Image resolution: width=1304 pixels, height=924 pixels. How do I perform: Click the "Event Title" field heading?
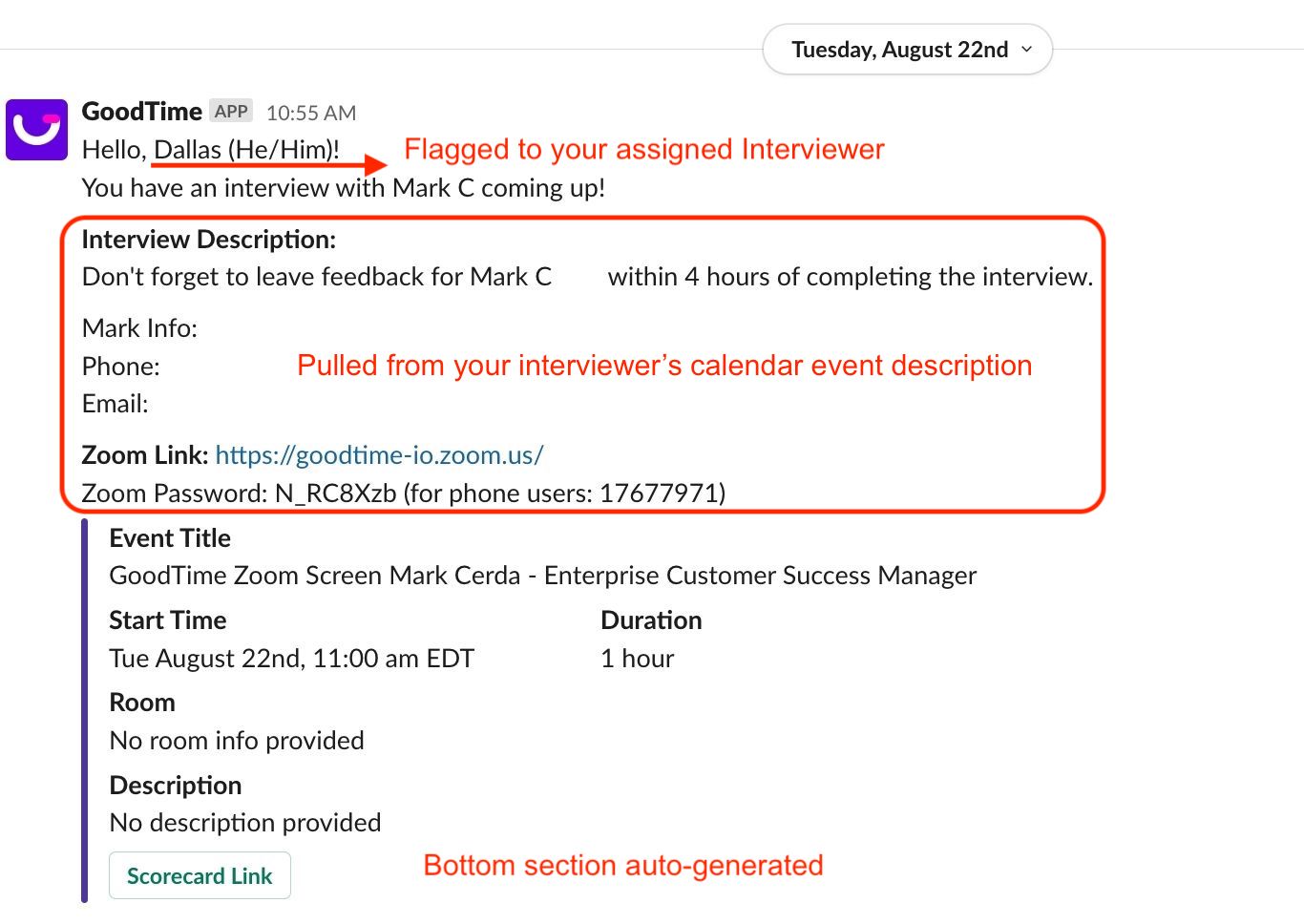pos(170,538)
